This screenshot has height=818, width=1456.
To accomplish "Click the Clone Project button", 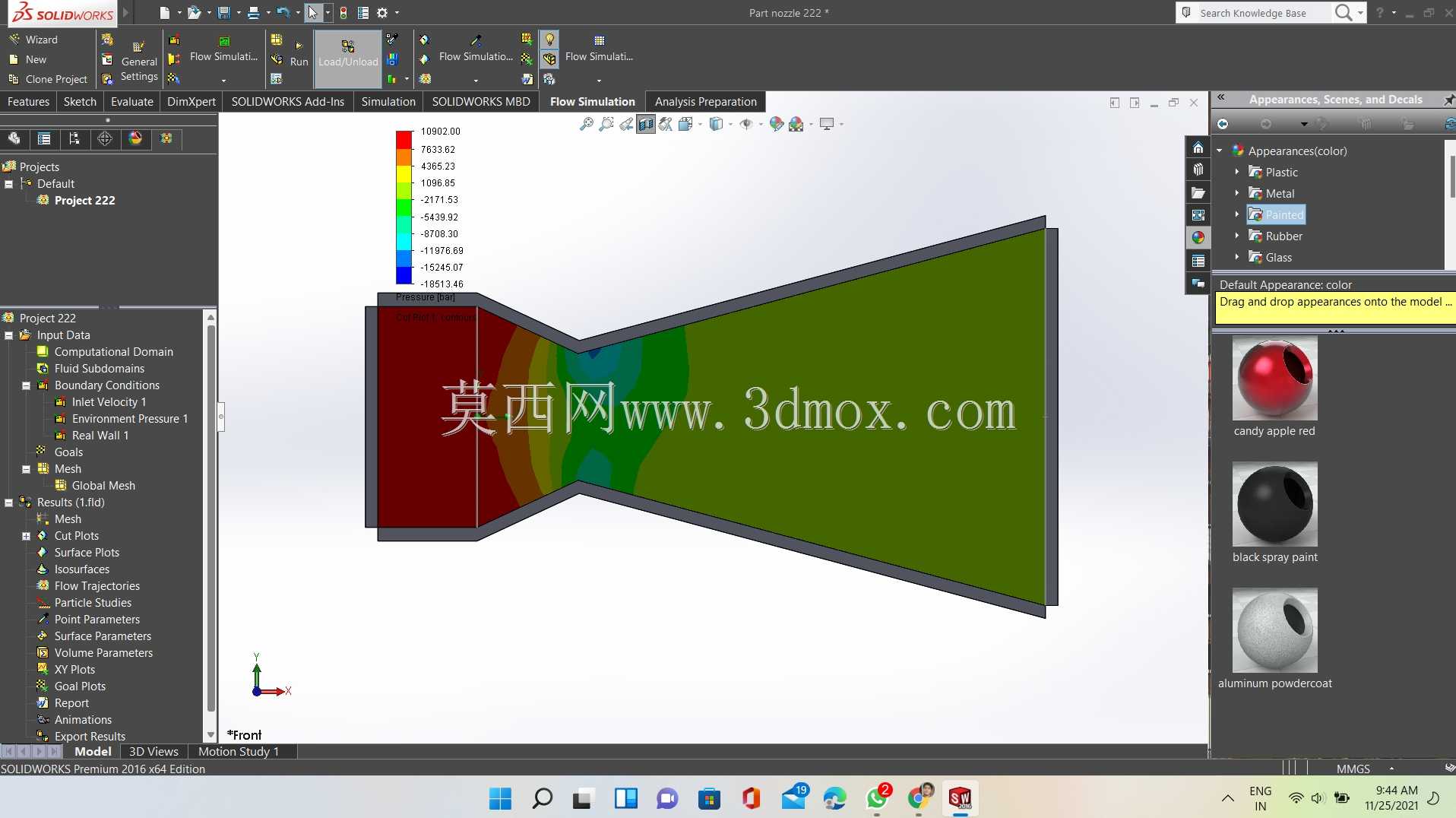I will coord(48,79).
